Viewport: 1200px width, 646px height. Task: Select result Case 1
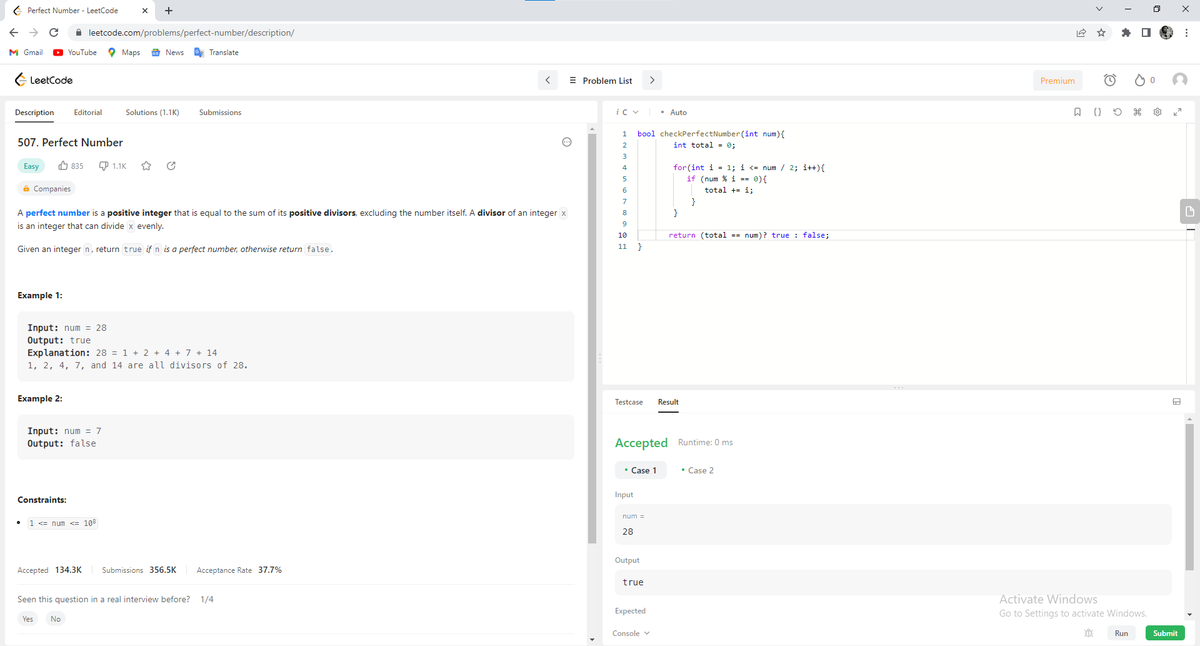tap(639, 470)
